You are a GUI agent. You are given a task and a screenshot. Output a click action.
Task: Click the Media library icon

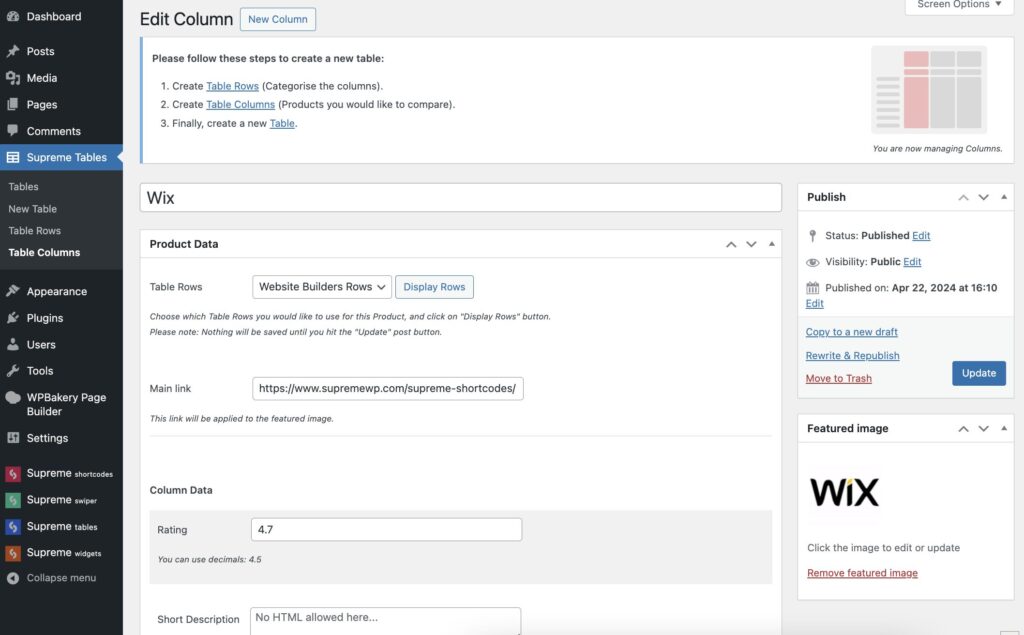[x=12, y=78]
